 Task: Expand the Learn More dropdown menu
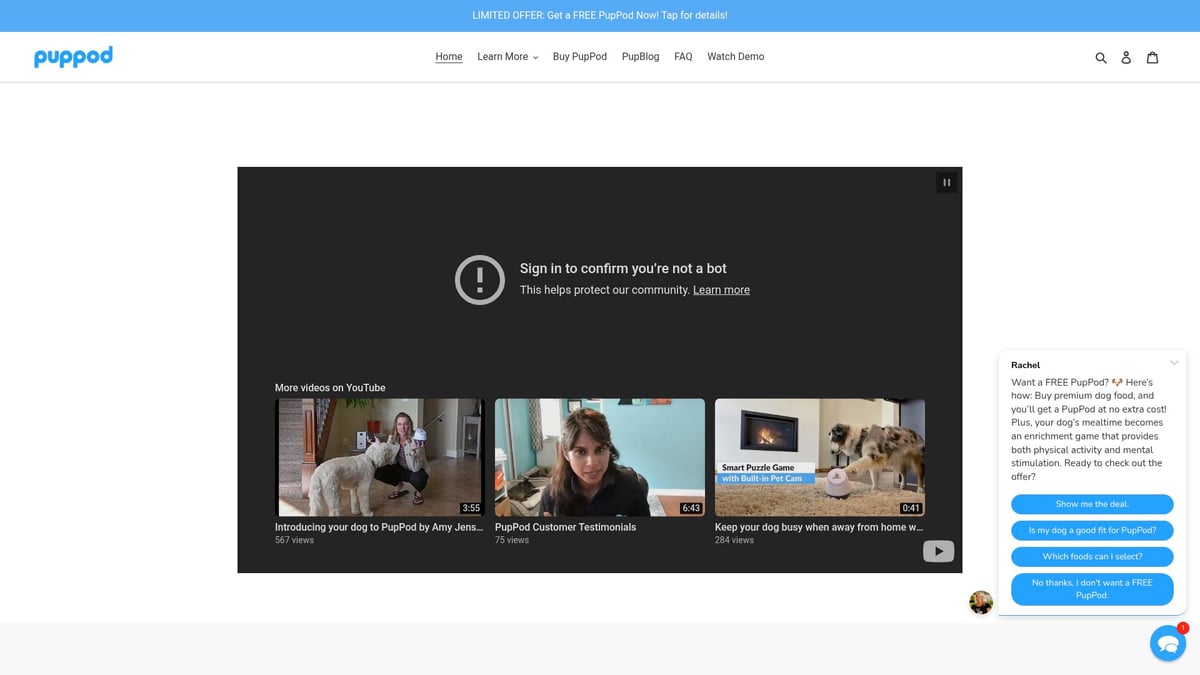507,57
